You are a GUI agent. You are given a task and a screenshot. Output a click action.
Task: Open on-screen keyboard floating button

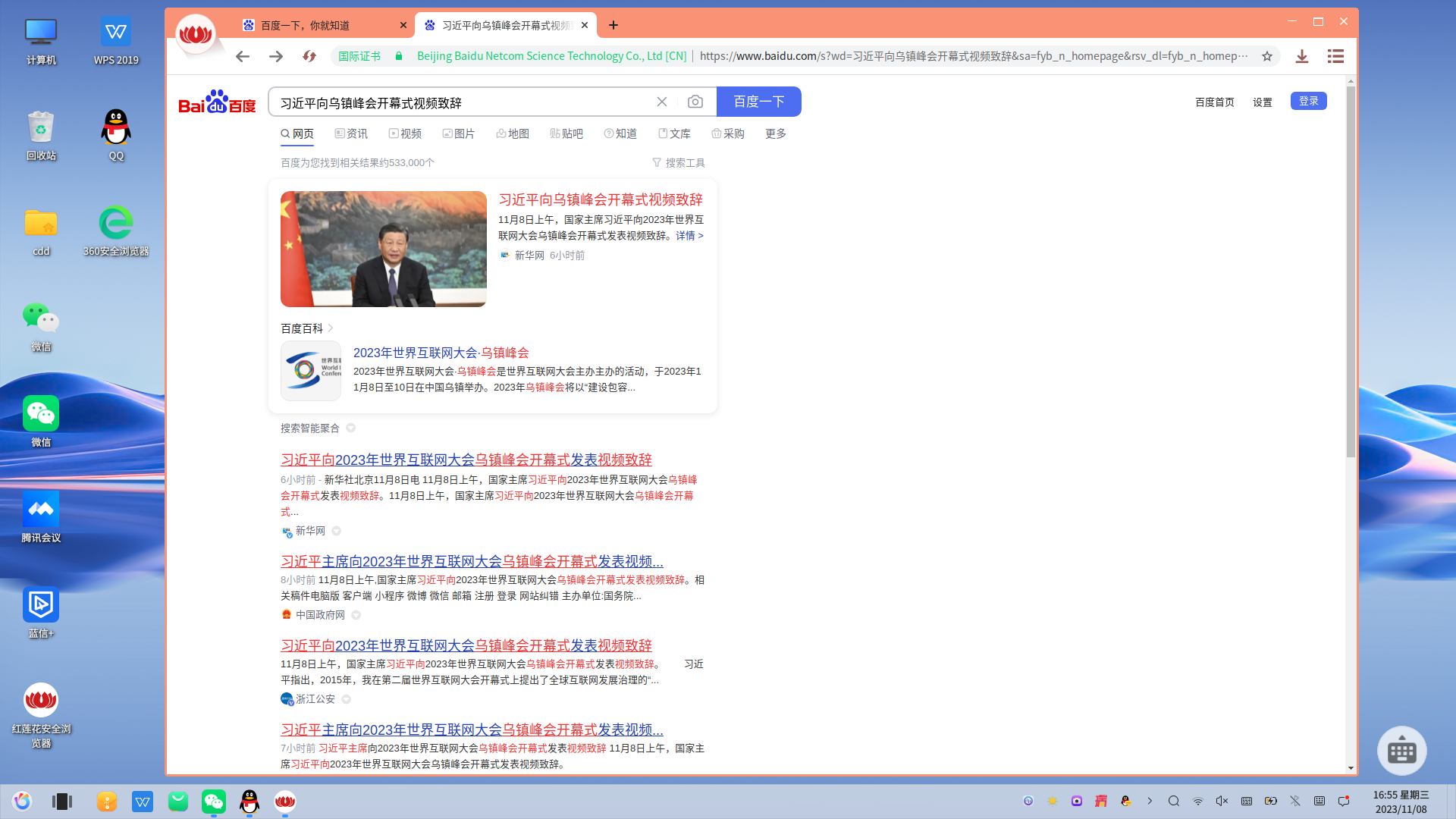click(x=1401, y=751)
